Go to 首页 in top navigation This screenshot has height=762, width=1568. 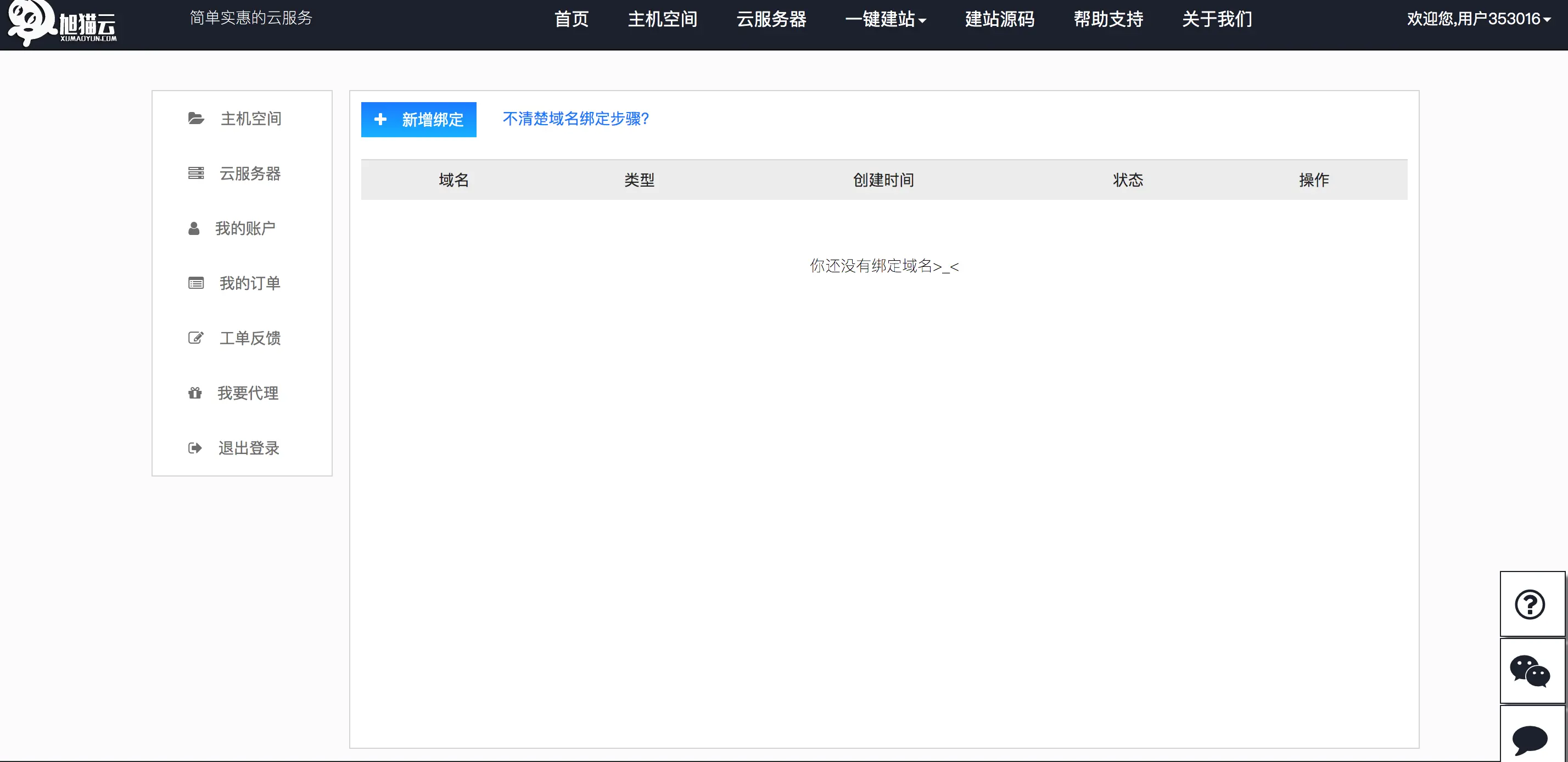tap(571, 19)
